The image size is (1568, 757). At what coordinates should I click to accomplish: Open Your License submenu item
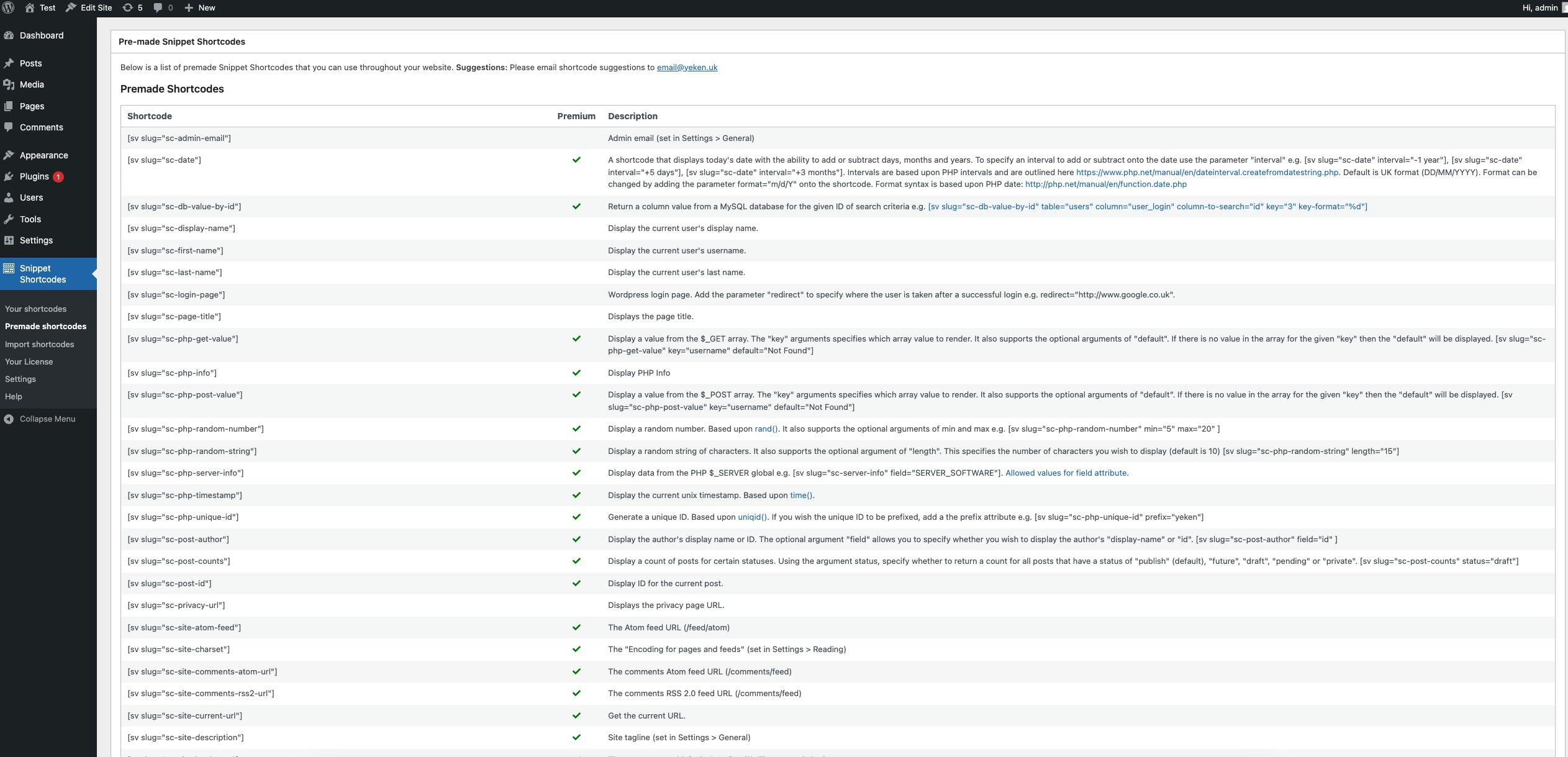coord(29,361)
